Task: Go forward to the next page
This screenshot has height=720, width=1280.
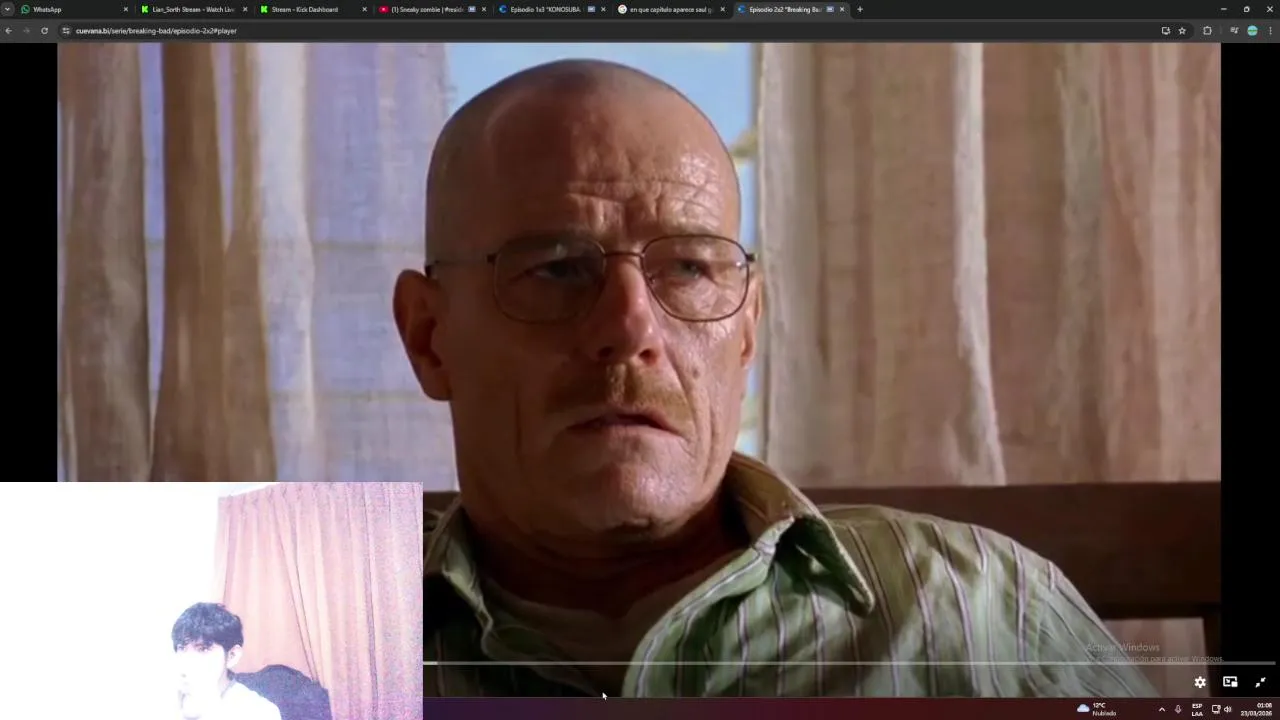Action: tap(26, 31)
